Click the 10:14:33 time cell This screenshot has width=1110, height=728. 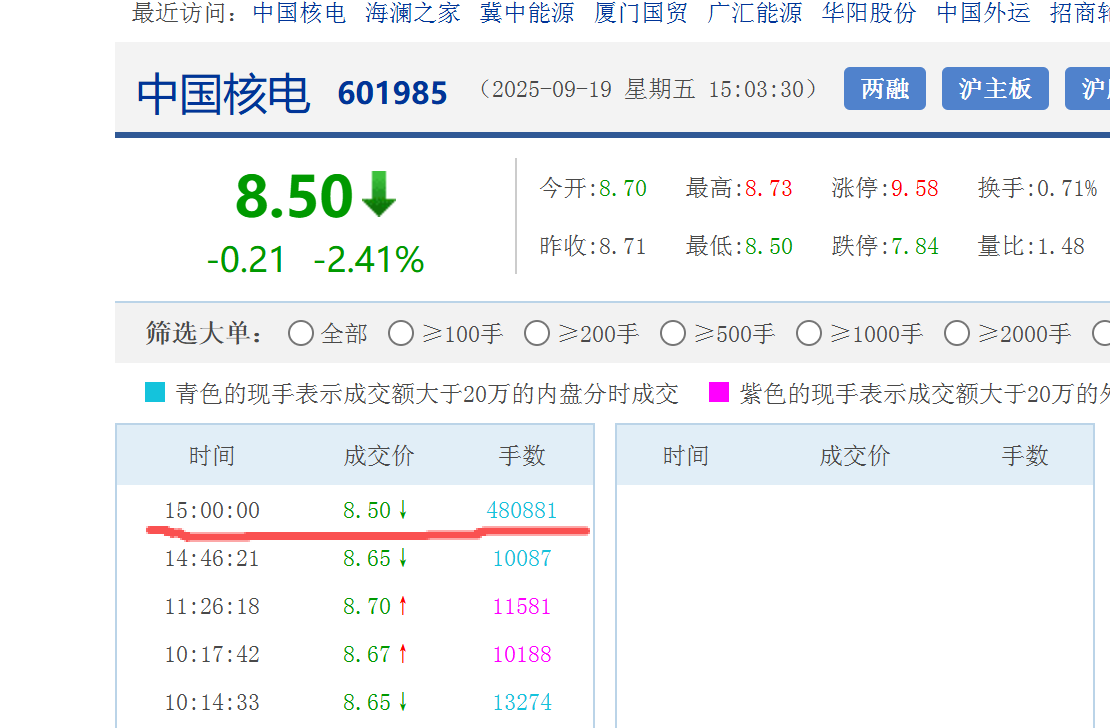[212, 703]
